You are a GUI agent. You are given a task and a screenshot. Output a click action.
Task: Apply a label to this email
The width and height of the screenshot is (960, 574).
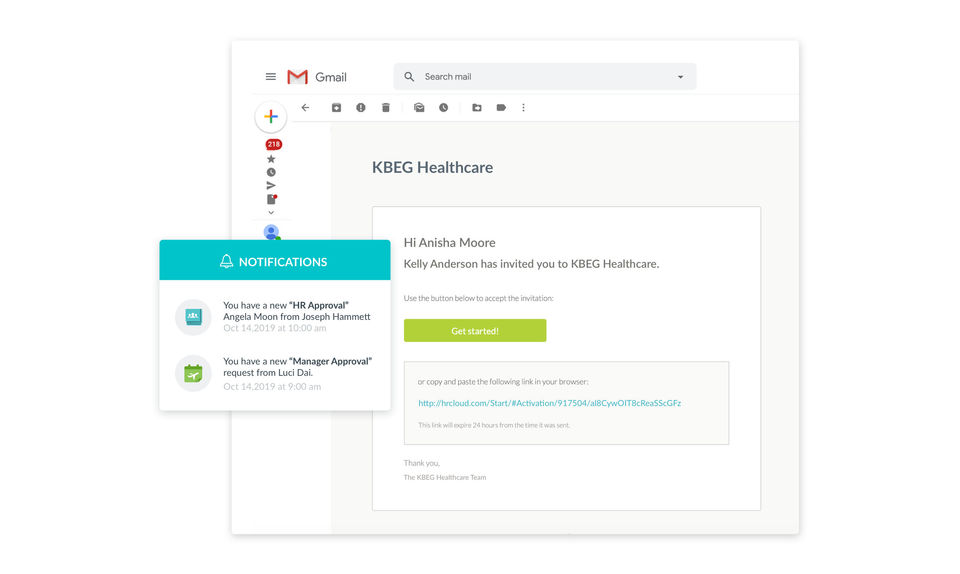click(501, 108)
